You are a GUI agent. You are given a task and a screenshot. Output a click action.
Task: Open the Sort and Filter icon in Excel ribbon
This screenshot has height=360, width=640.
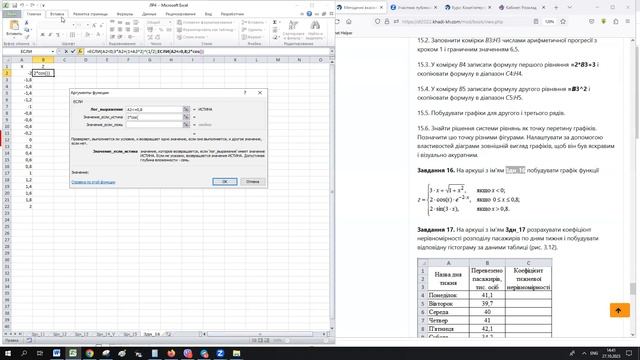[x=293, y=26]
